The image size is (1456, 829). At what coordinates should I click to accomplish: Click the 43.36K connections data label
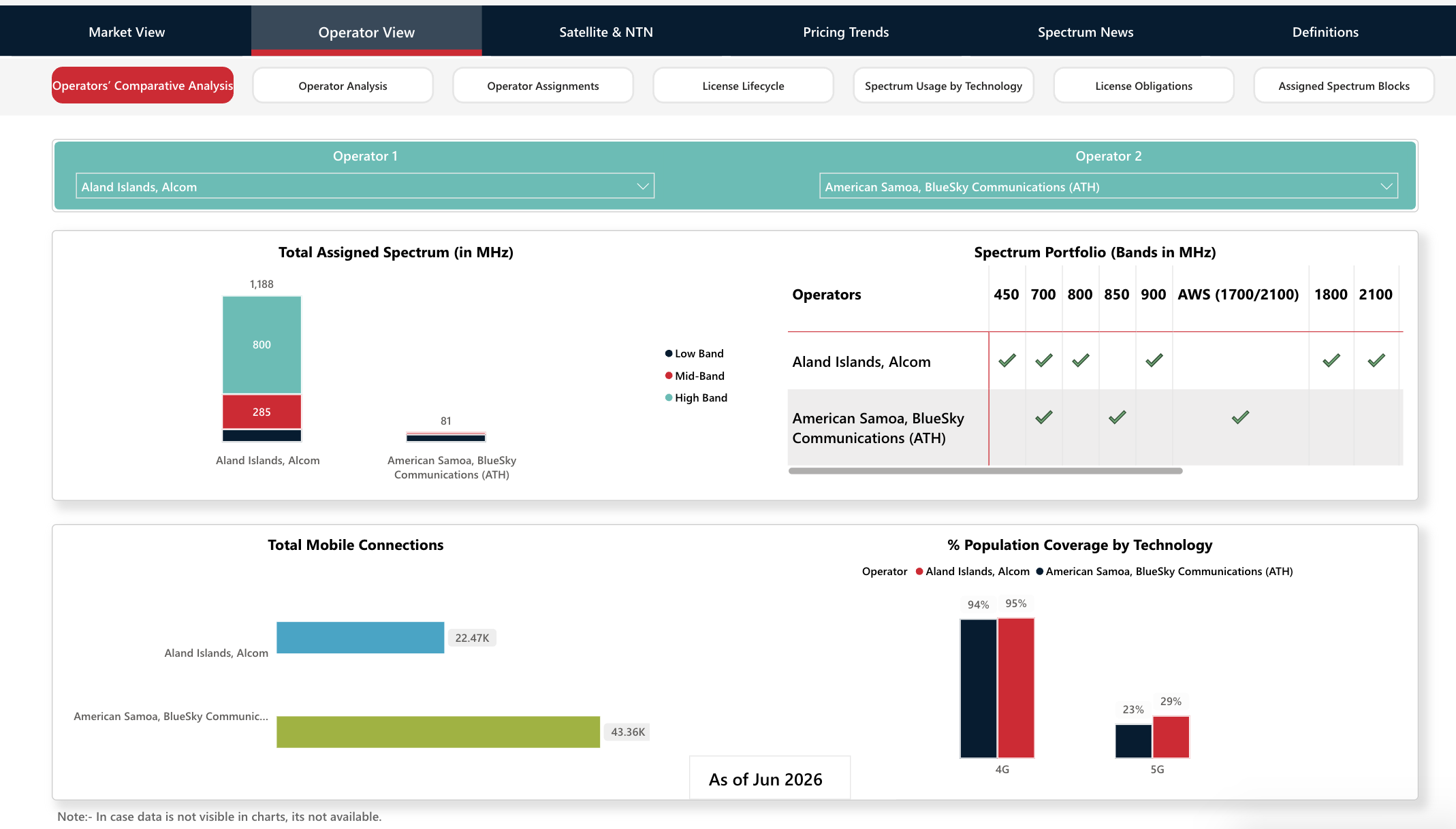628,732
